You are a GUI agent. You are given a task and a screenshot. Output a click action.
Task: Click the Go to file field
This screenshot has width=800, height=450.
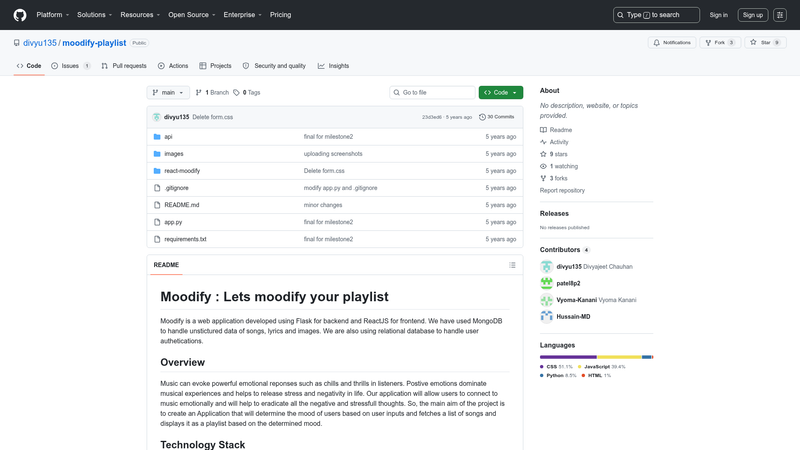[433, 92]
